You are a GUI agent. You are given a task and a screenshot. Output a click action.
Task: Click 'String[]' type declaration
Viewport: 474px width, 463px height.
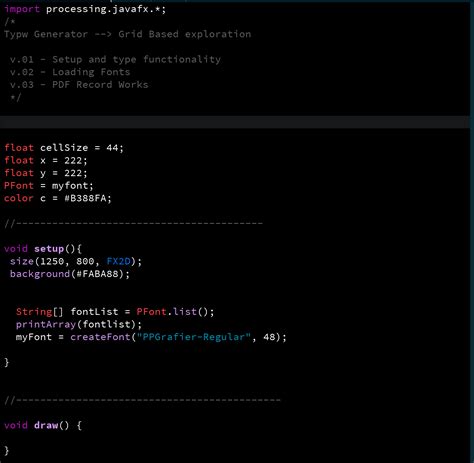coord(40,312)
